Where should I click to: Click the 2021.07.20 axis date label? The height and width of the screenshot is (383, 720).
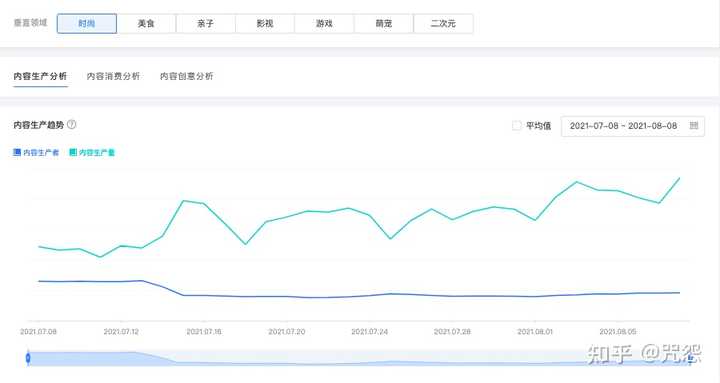287,332
